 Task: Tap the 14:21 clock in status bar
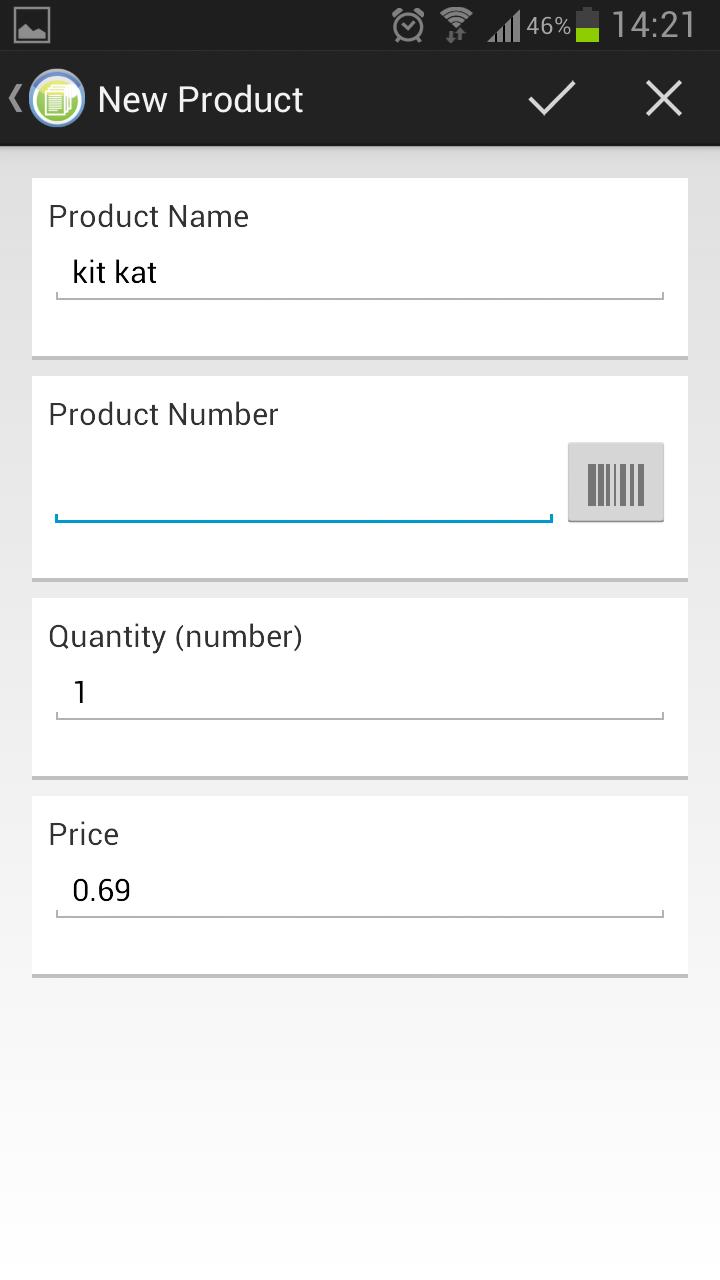(x=653, y=25)
